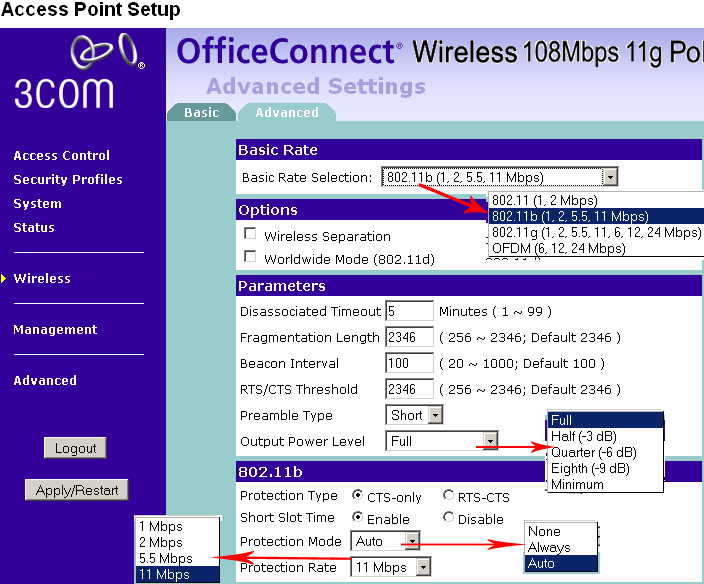Switch to the Basic tab
Viewport: 704px width, 584px height.
(x=202, y=112)
